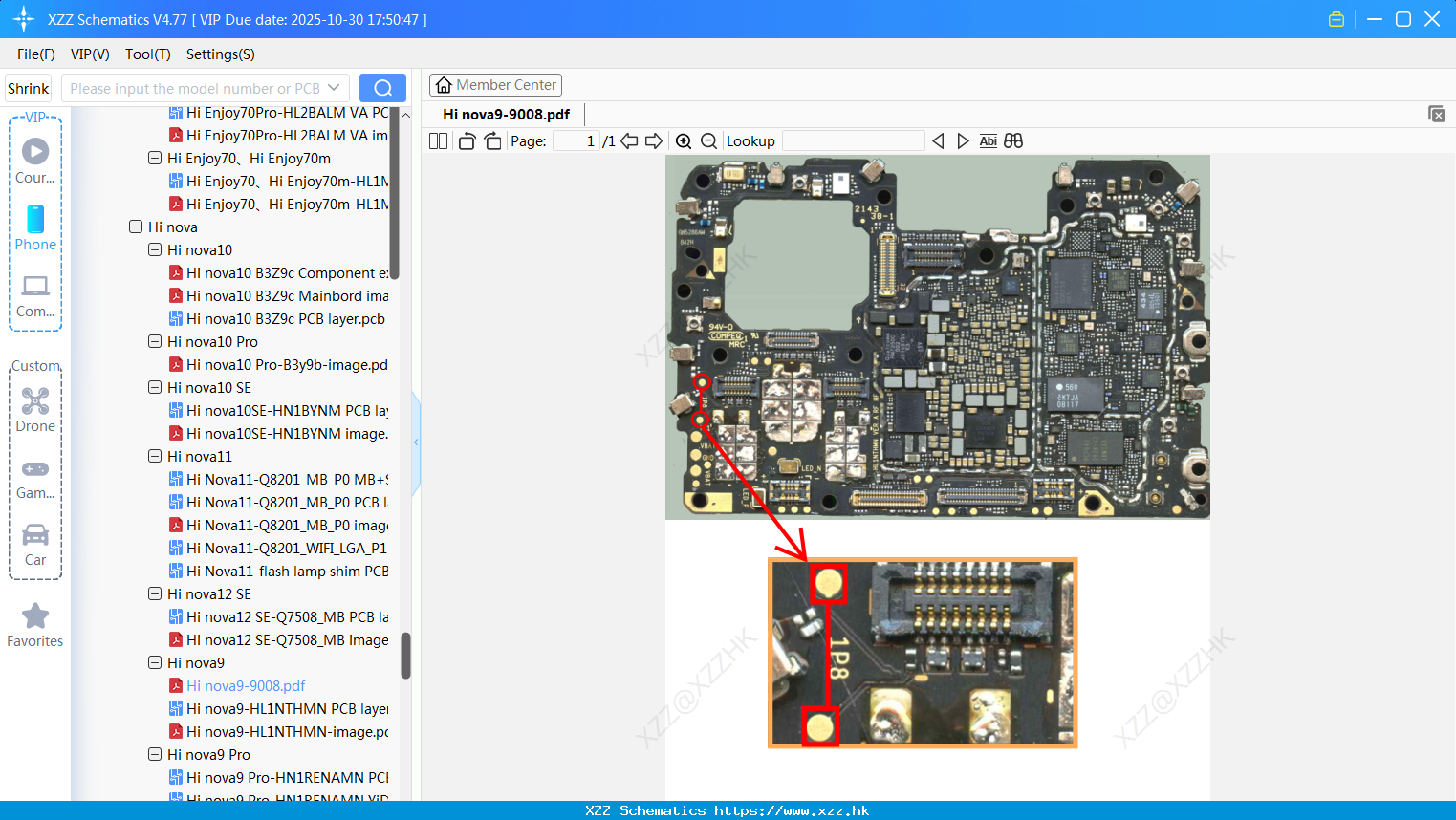Rotate the PDF clockwise
This screenshot has height=820, width=1456.
[492, 141]
